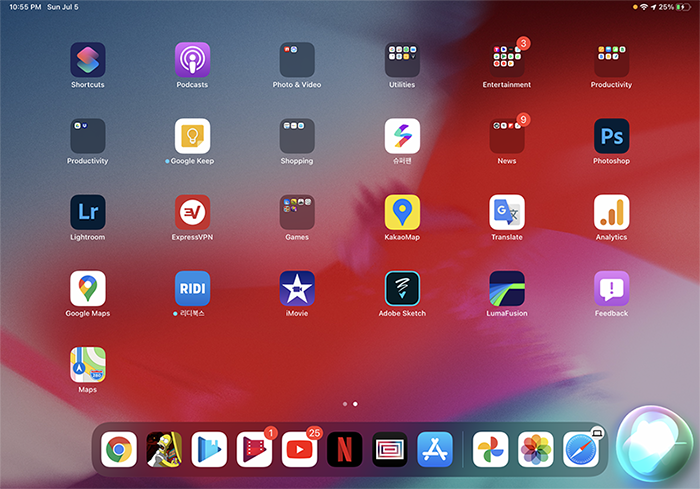Open the News folder with 9 badge
700x489 pixels.
click(x=507, y=136)
